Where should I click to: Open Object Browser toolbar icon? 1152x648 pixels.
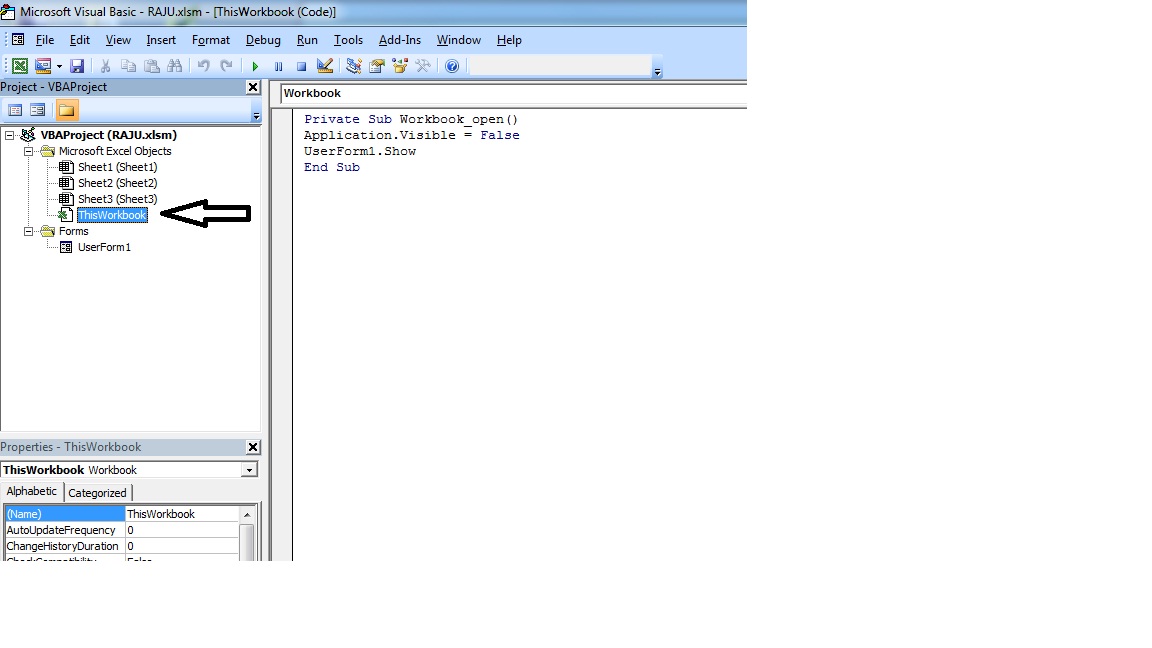(x=400, y=66)
